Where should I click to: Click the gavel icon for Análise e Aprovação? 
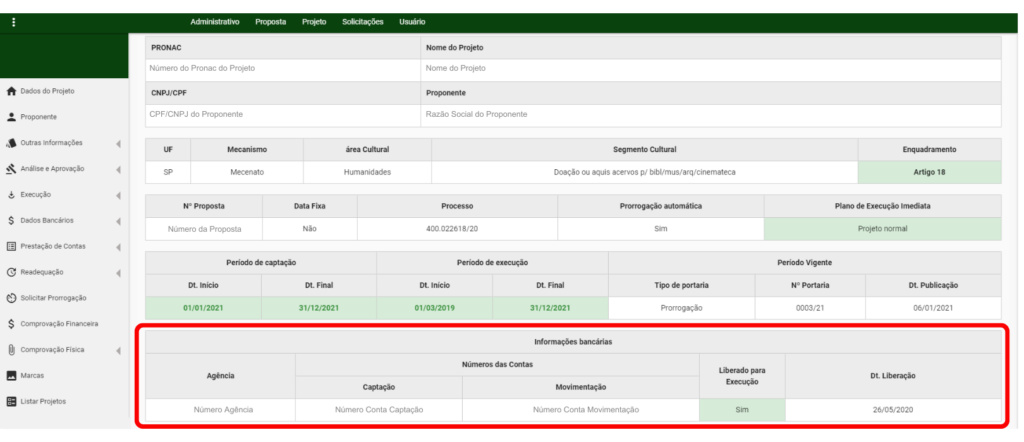tap(11, 169)
